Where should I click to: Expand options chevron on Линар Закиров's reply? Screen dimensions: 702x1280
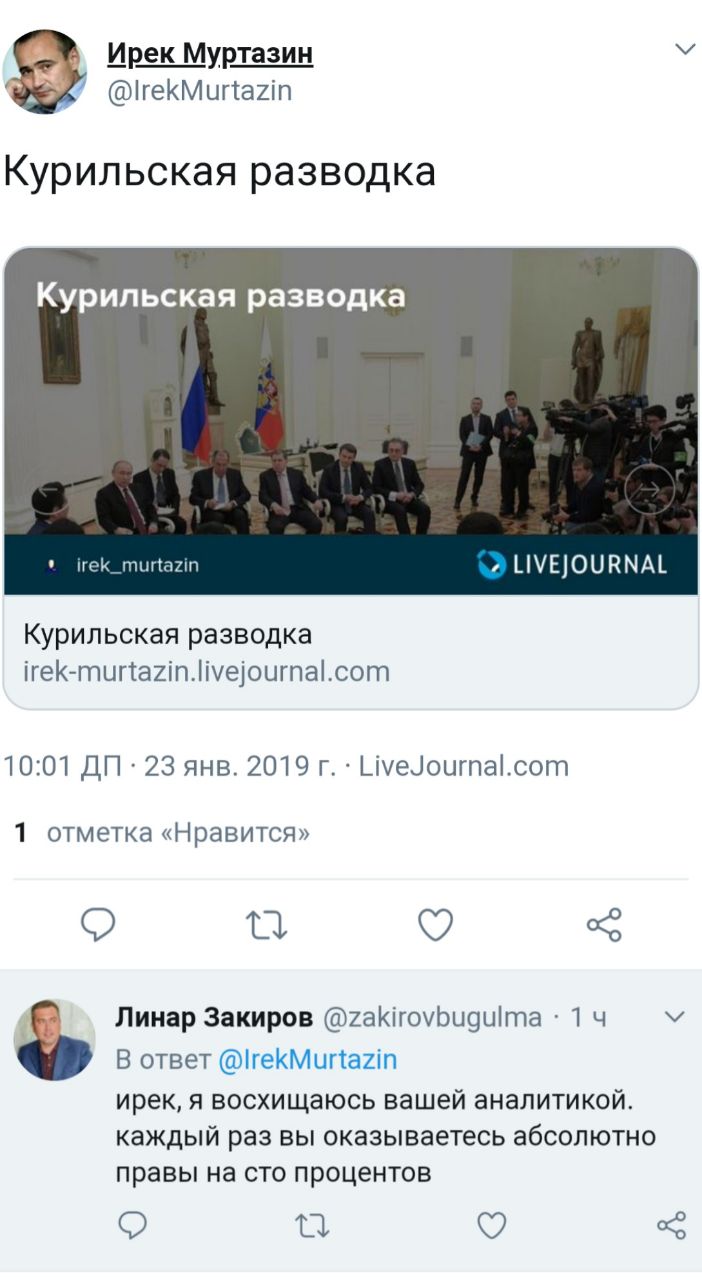point(675,1018)
